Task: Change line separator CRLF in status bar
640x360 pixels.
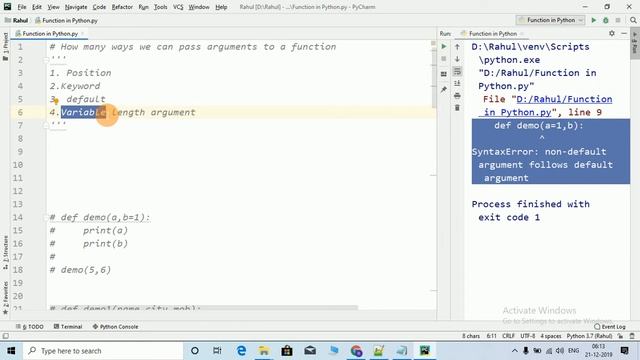Action: (508, 336)
